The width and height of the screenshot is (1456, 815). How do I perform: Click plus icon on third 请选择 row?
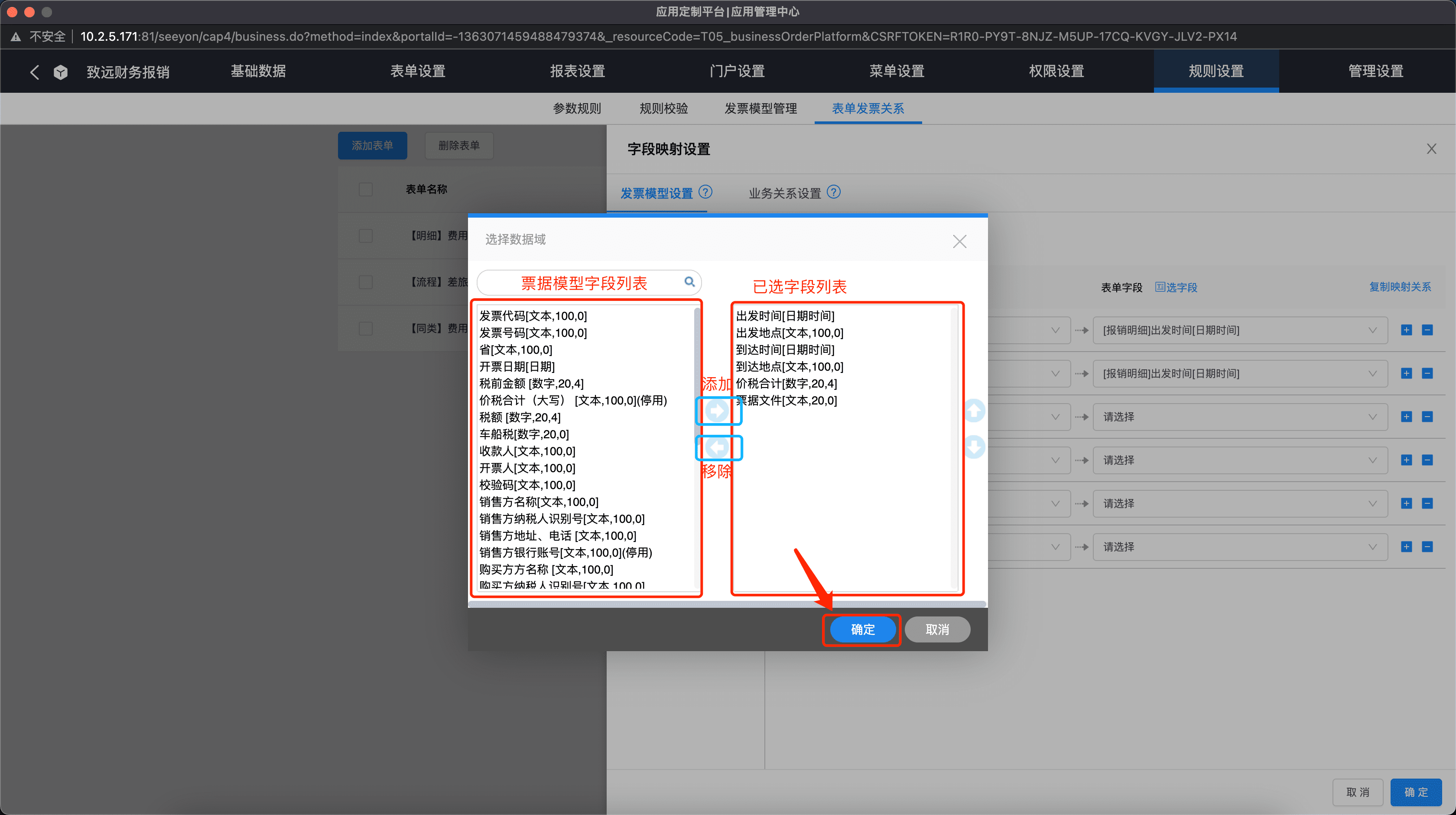click(x=1406, y=503)
